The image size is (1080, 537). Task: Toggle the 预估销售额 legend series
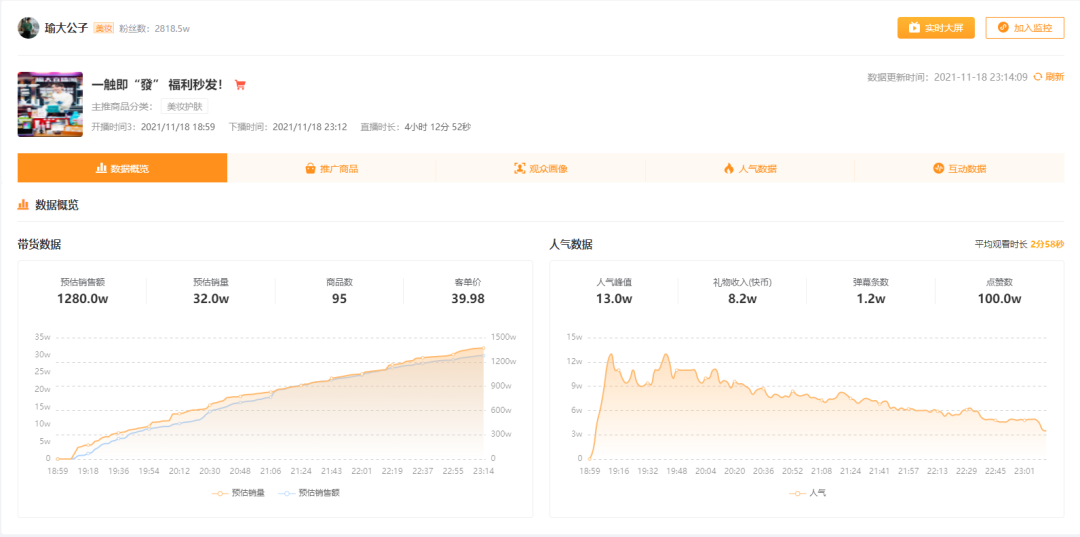(x=309, y=493)
